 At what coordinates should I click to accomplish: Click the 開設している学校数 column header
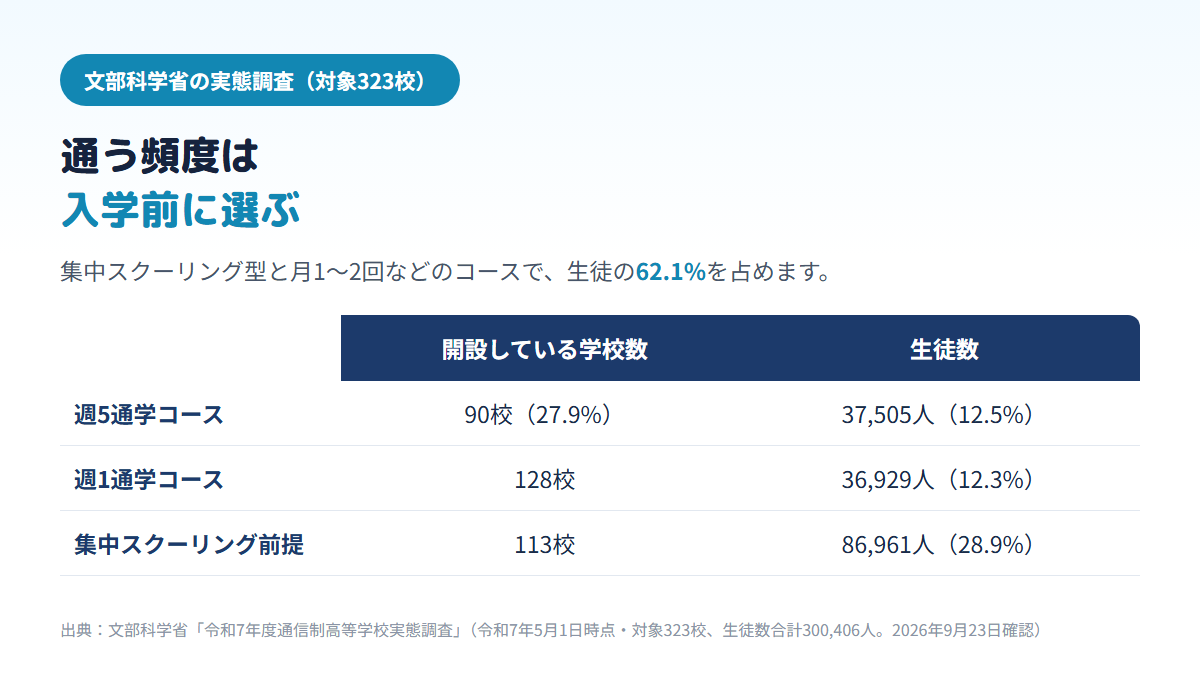[545, 349]
